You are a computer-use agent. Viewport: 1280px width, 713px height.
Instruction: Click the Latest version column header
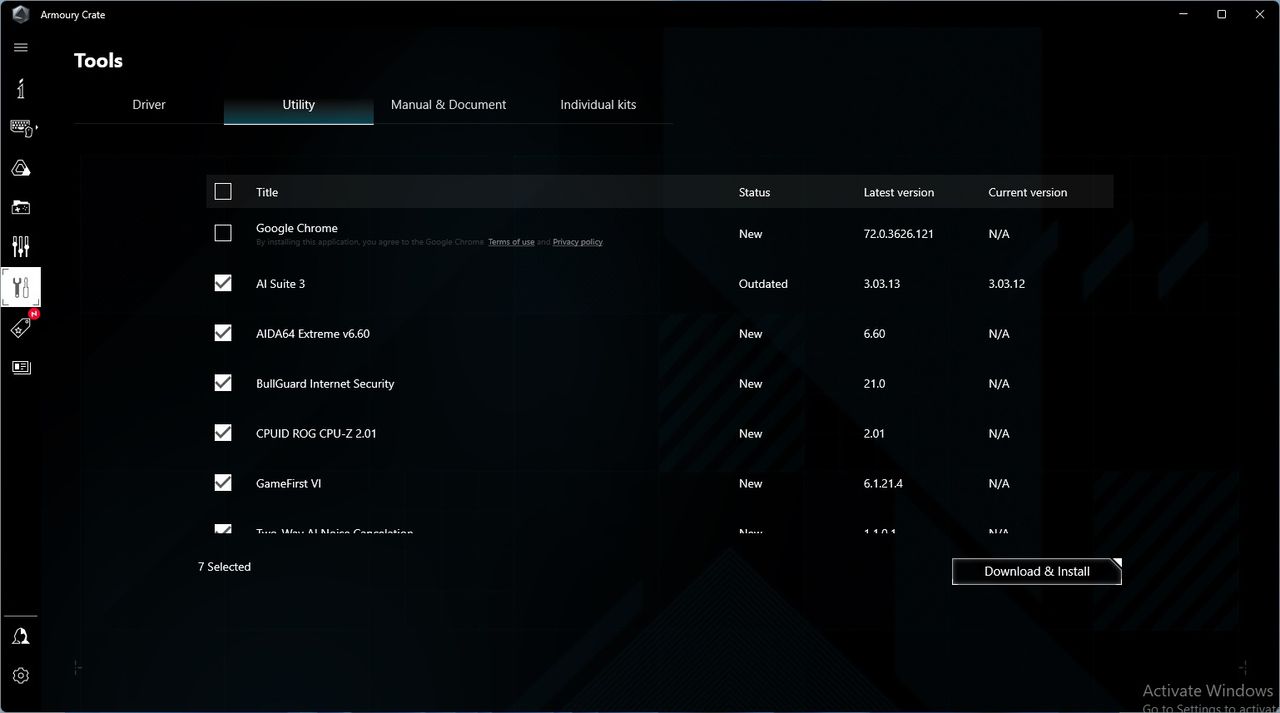899,192
